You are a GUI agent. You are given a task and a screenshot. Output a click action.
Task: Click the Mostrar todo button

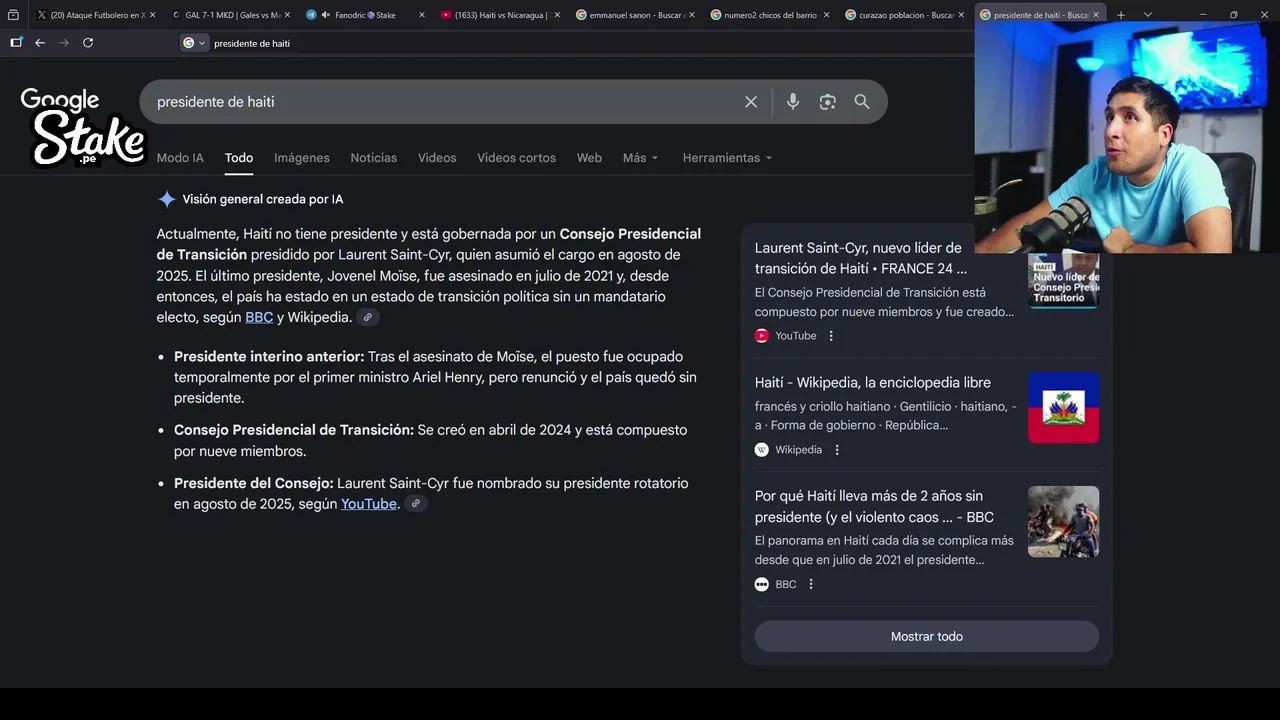927,636
